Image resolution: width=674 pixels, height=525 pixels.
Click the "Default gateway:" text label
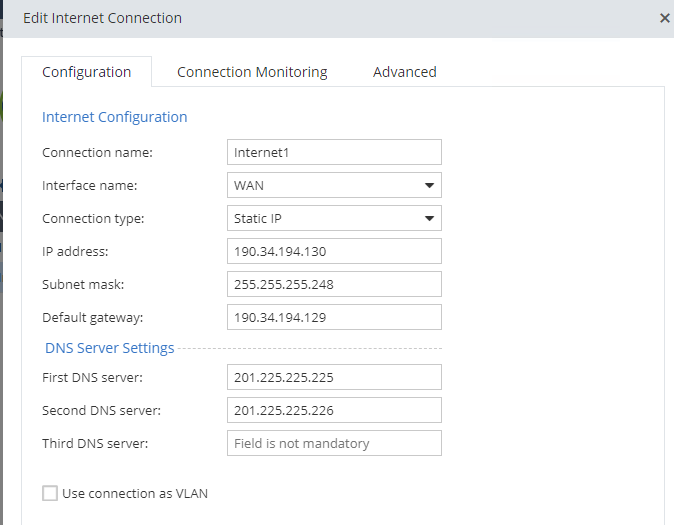pos(93,317)
